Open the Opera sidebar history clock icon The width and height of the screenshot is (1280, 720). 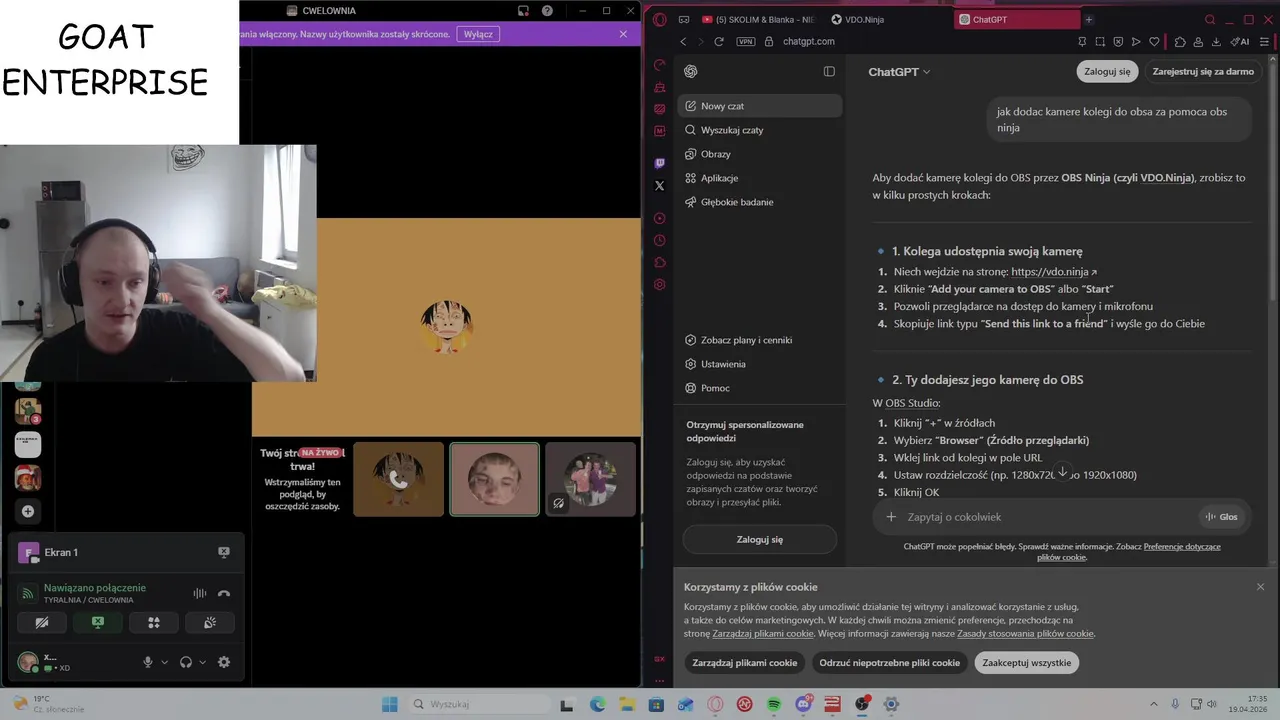tap(659, 240)
